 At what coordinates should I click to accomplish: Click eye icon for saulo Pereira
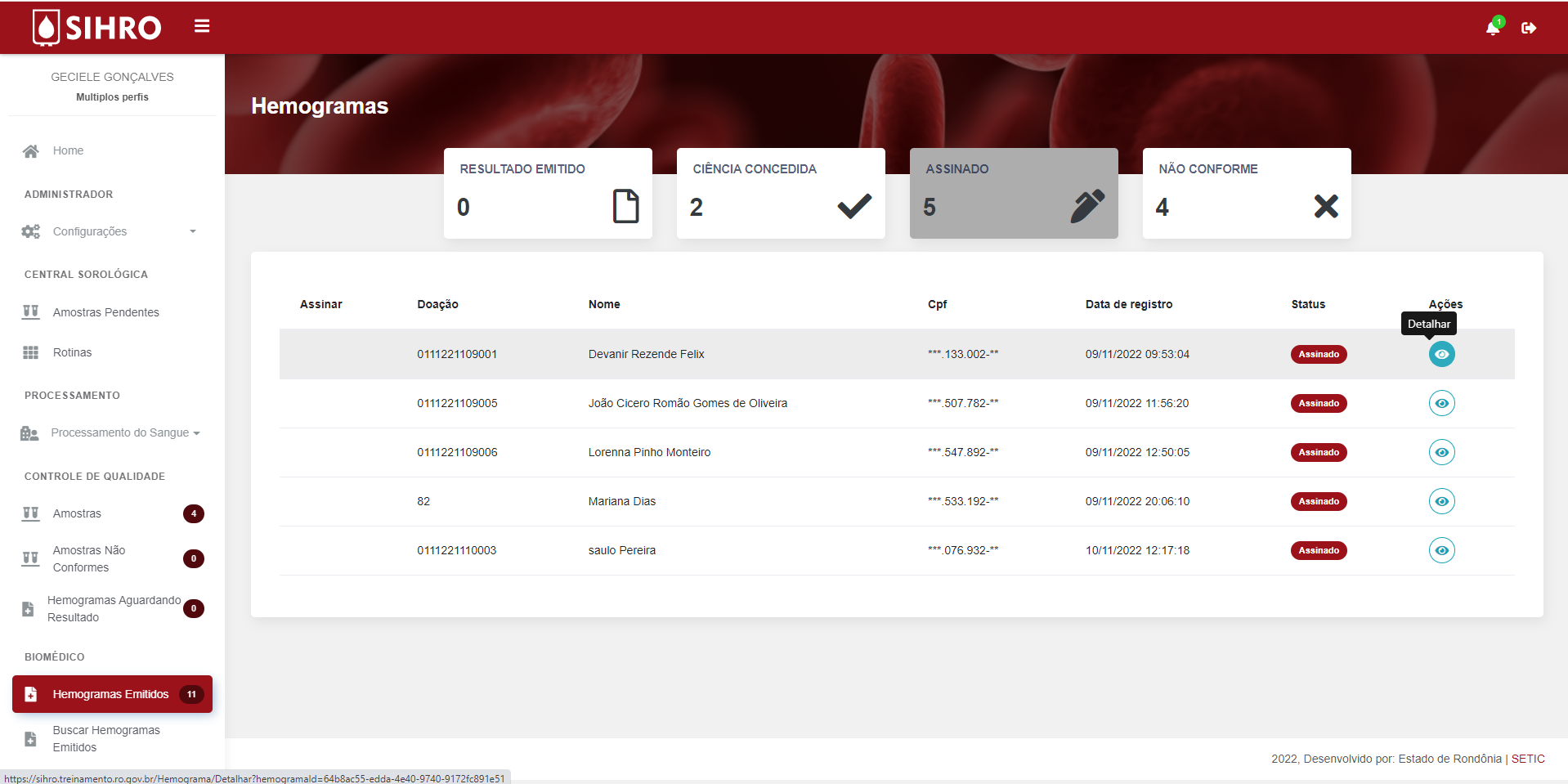(x=1441, y=550)
